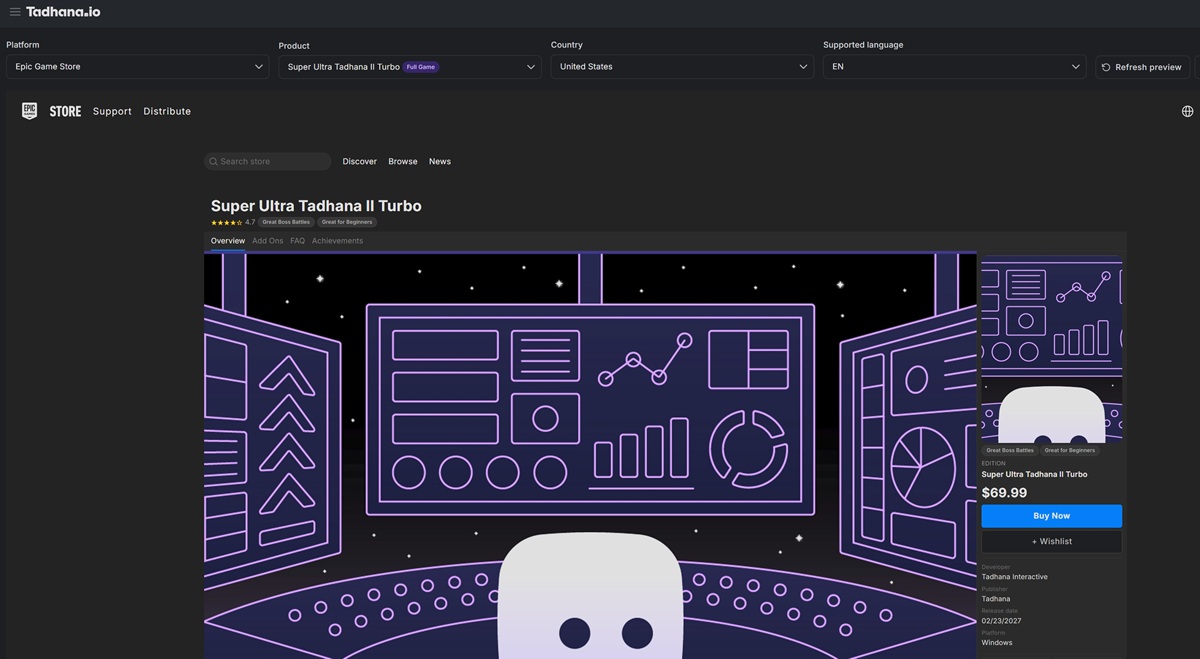The height and width of the screenshot is (659, 1200).
Task: Click the Great Boss Battles tag in sidebar
Action: tap(1010, 450)
